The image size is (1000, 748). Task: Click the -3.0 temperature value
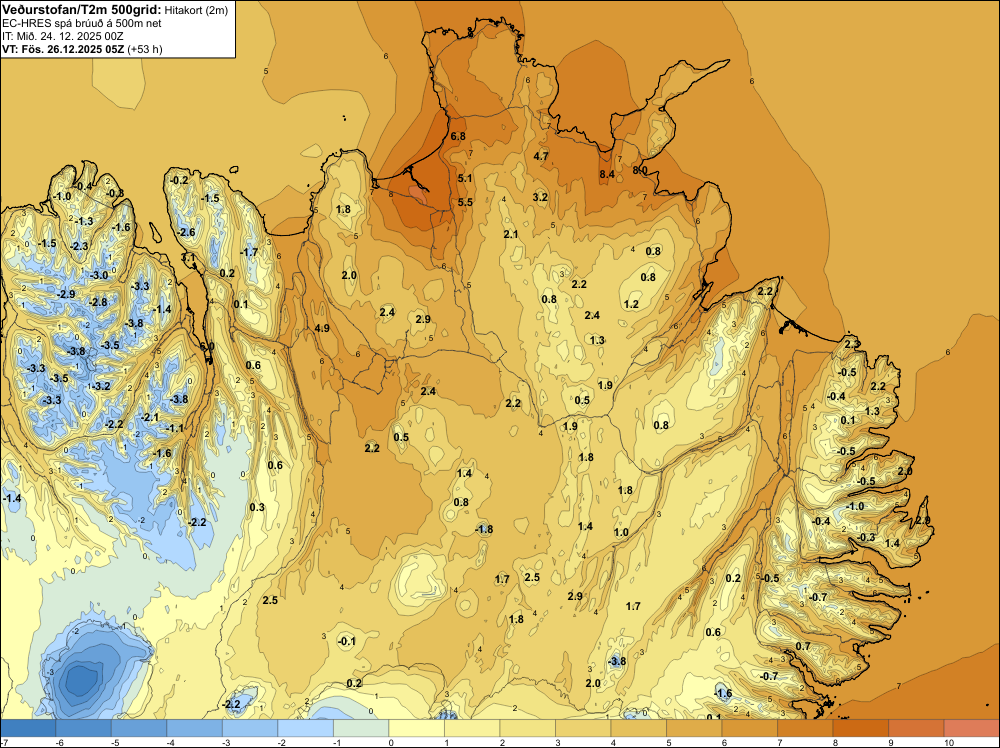pos(98,275)
